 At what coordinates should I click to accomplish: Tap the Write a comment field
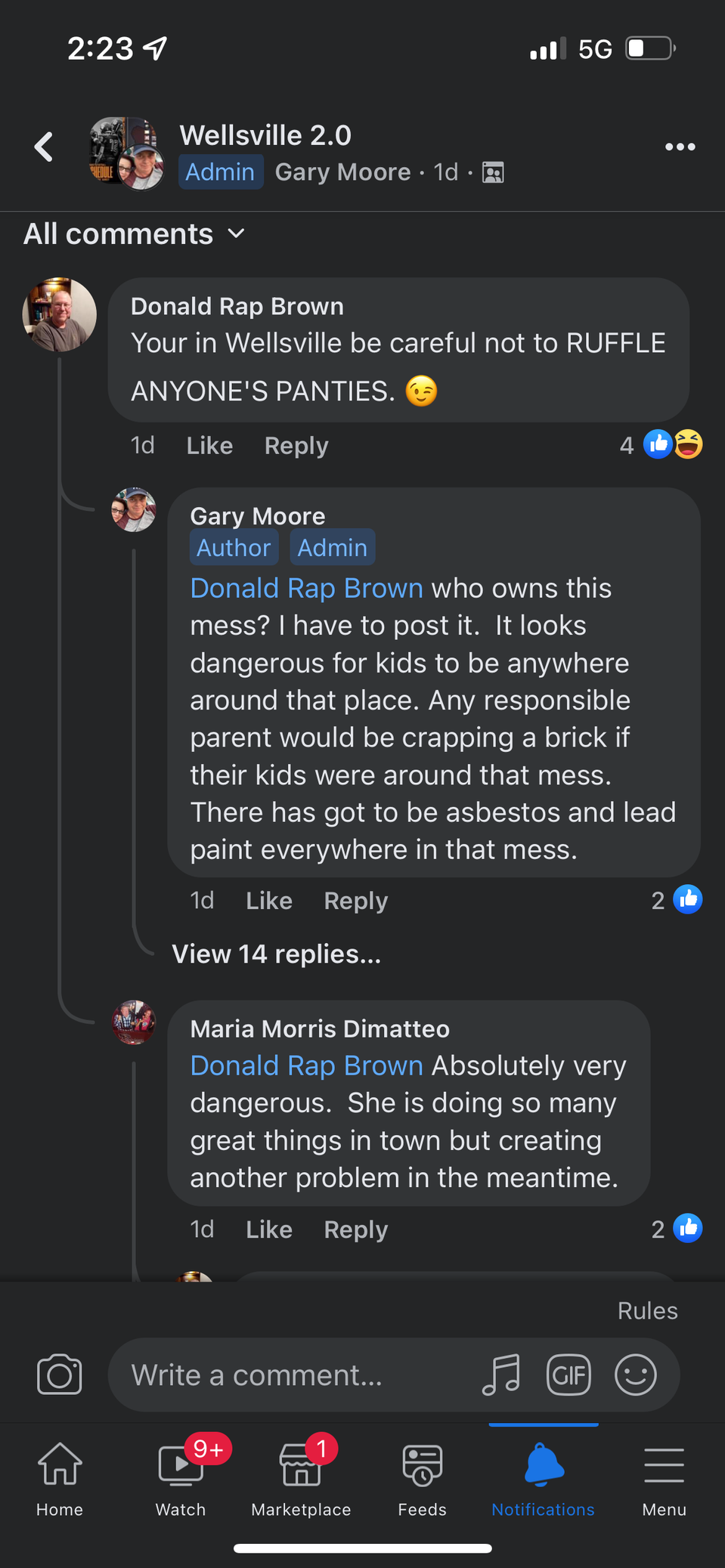tap(295, 1375)
